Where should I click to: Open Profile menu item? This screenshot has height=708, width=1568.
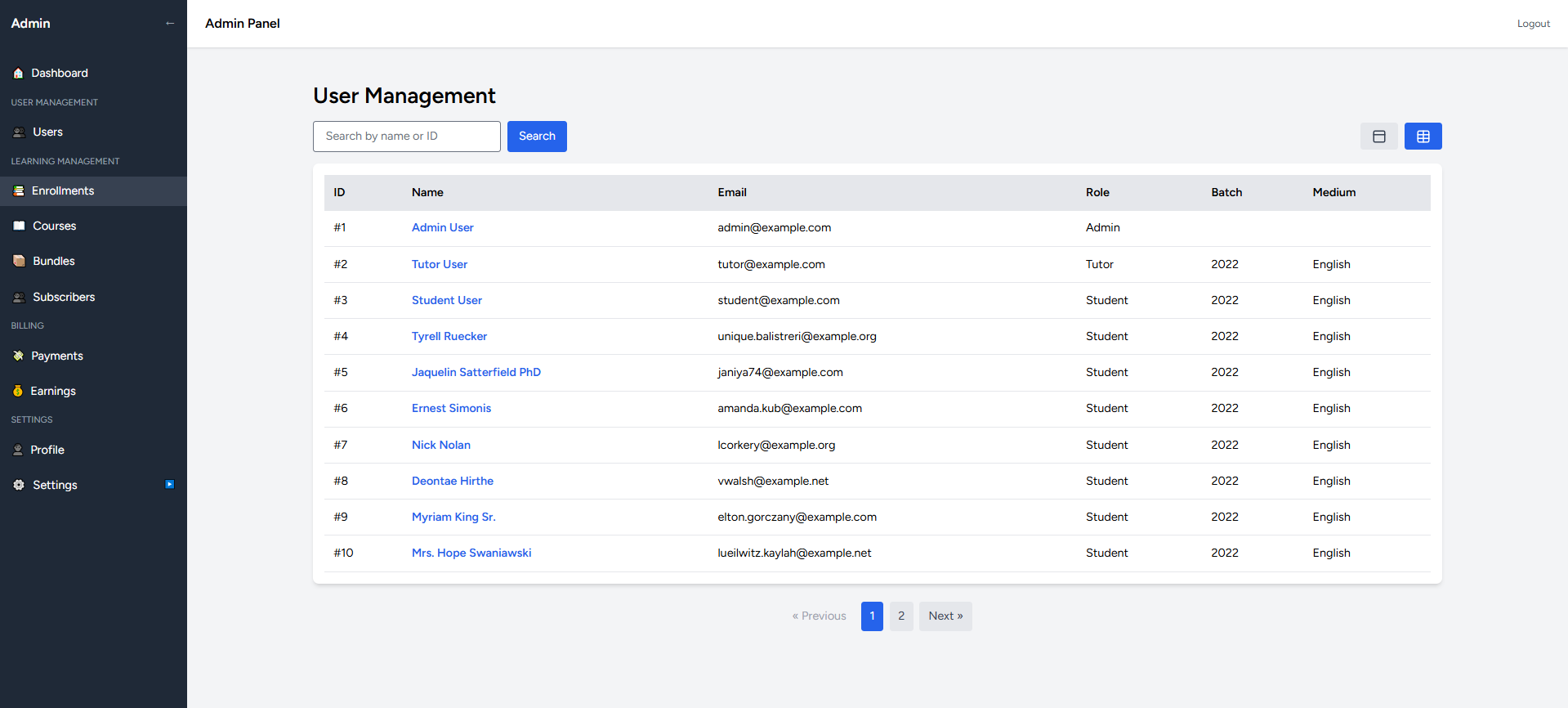(x=93, y=450)
